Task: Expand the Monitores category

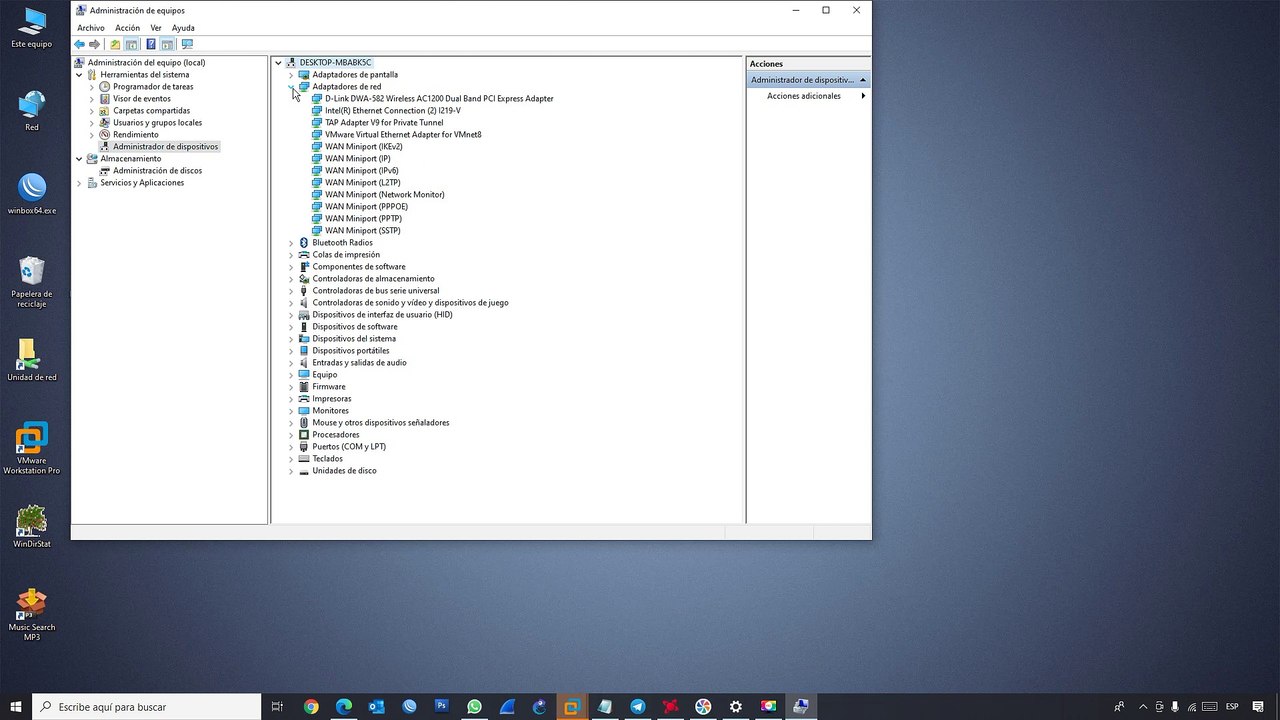Action: click(x=291, y=411)
